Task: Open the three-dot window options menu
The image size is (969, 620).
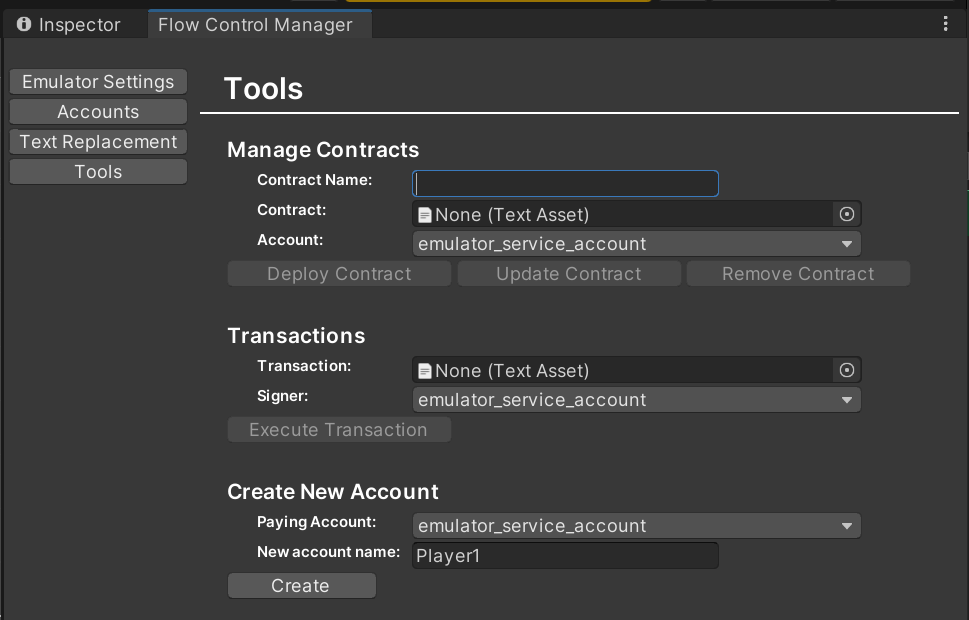Action: point(945,23)
